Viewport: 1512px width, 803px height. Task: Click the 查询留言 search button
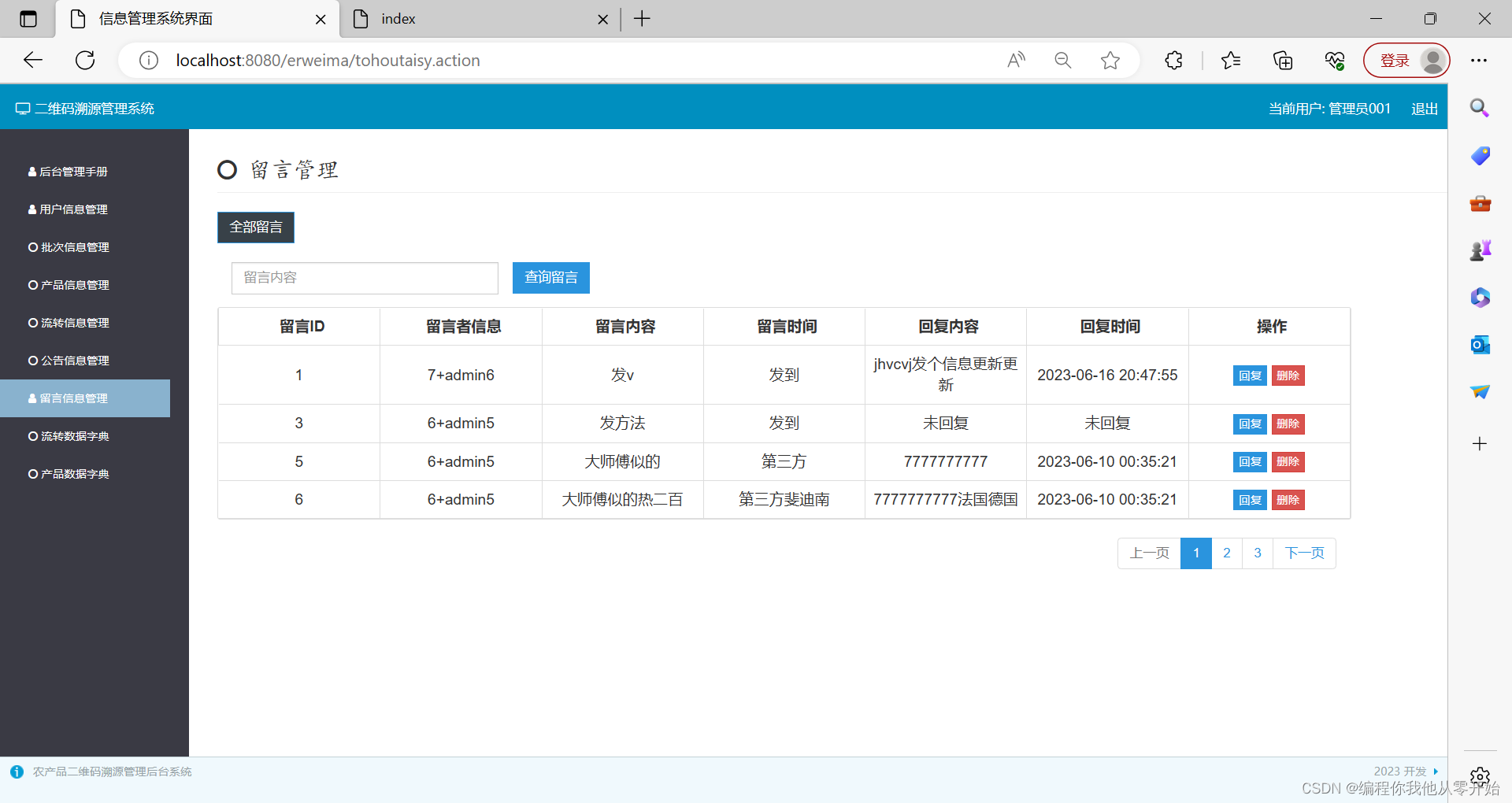coord(551,278)
